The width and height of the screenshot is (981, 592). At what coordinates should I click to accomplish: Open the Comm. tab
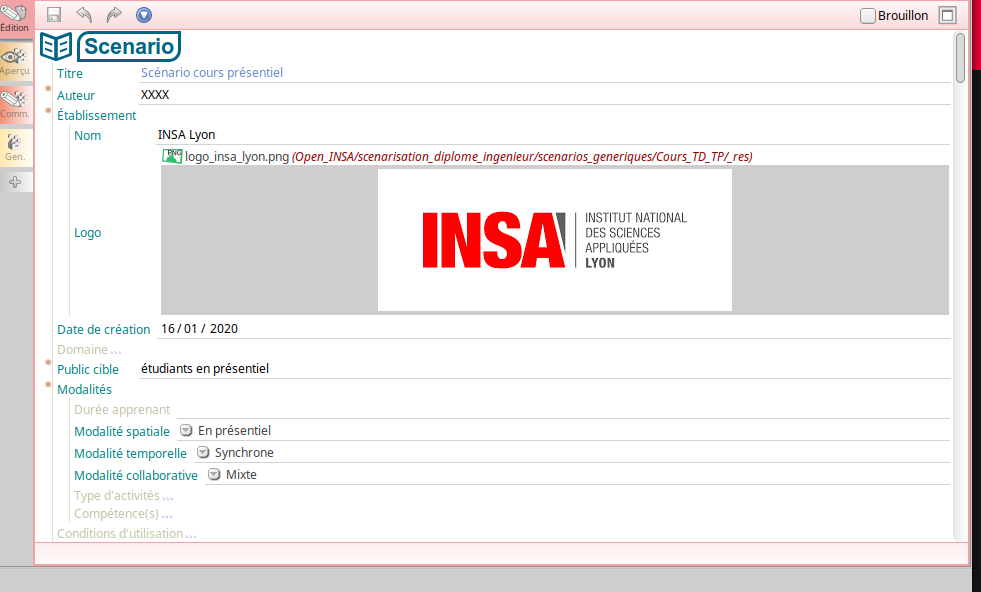click(x=16, y=105)
